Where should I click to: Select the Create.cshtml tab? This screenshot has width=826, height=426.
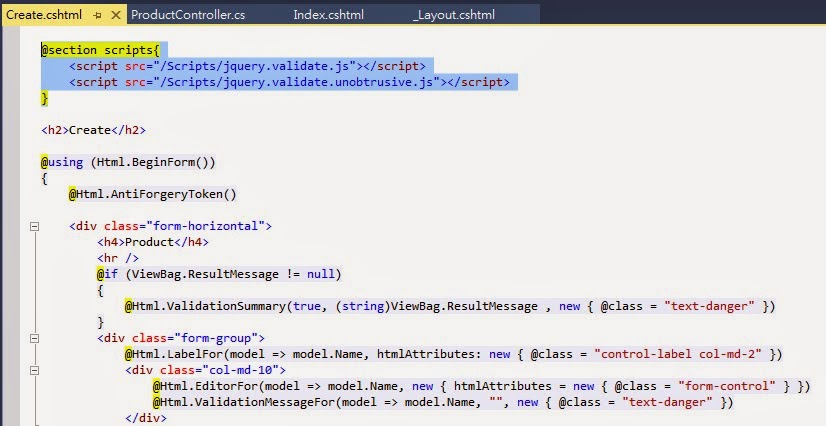[44, 15]
